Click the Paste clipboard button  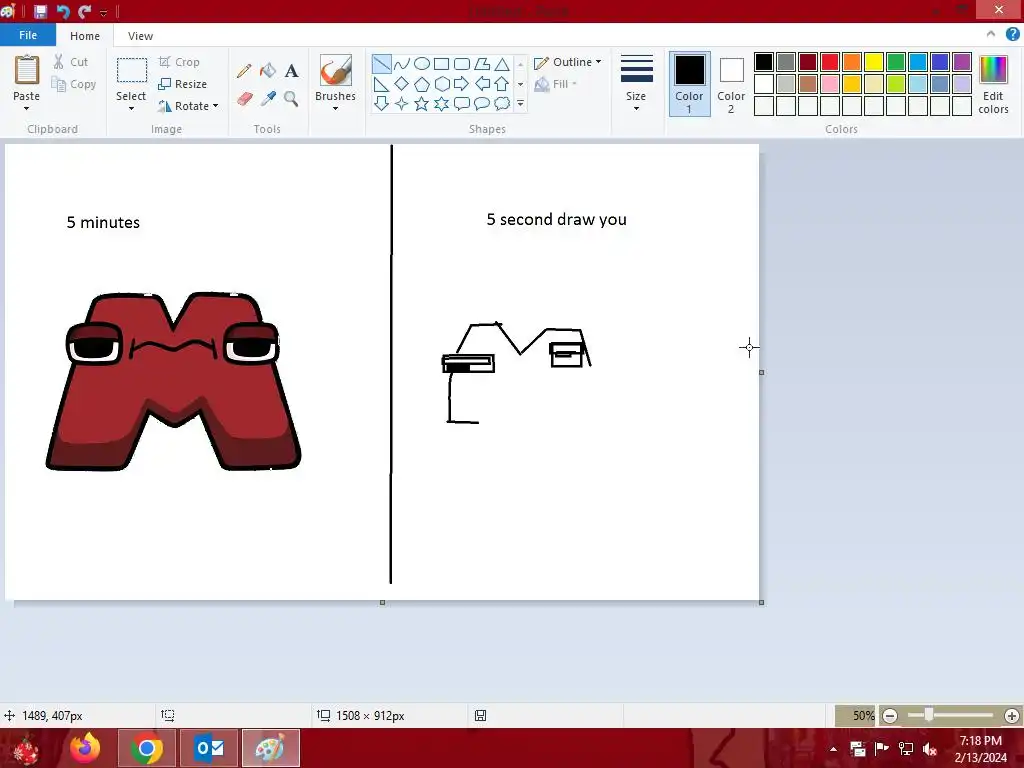click(27, 71)
